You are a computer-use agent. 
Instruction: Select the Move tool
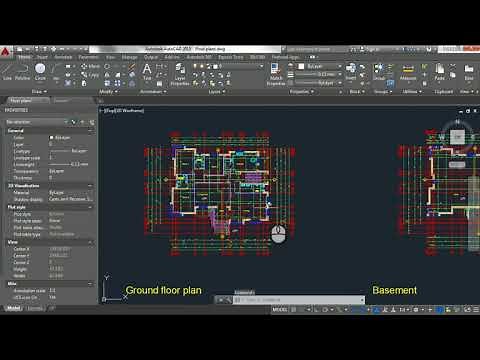click(x=90, y=66)
